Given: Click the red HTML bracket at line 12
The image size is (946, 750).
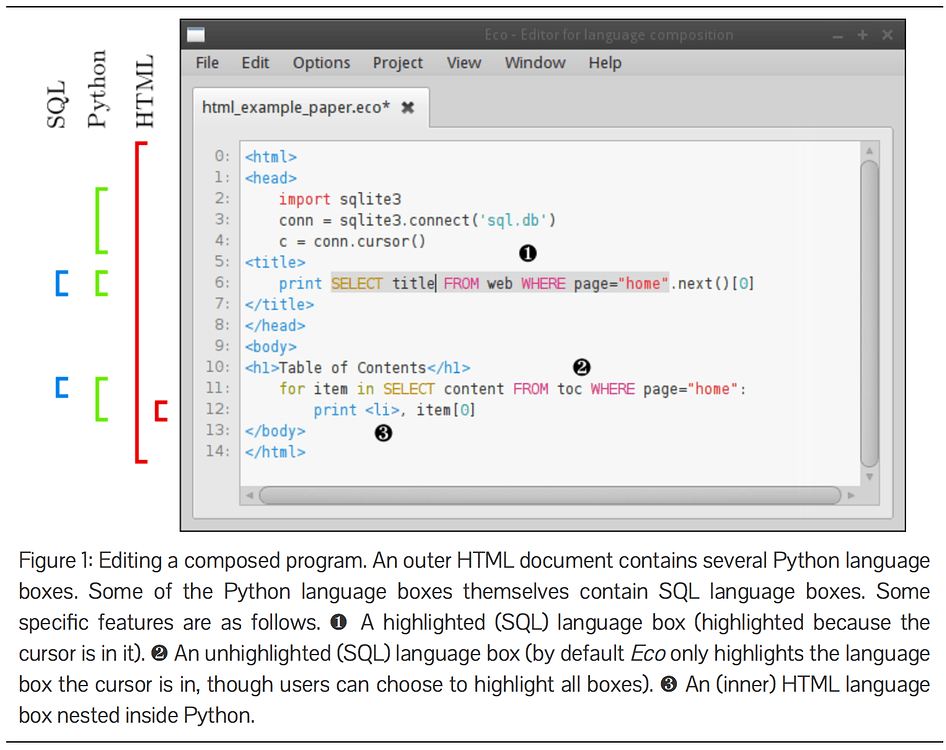Looking at the screenshot, I should [x=161, y=410].
